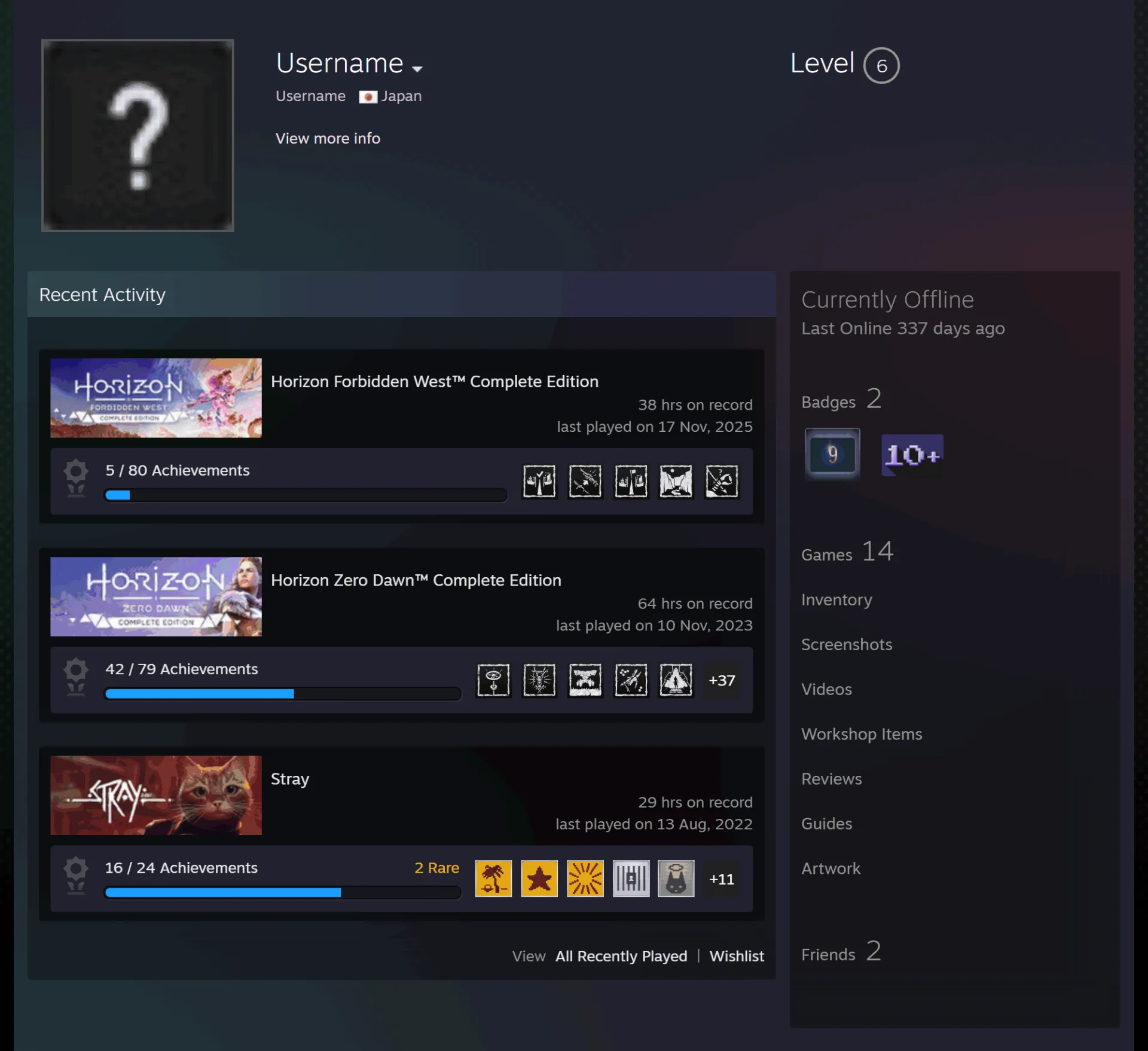This screenshot has height=1051, width=1148.
Task: Click fifth Forbidden West achievement icon
Action: click(722, 481)
